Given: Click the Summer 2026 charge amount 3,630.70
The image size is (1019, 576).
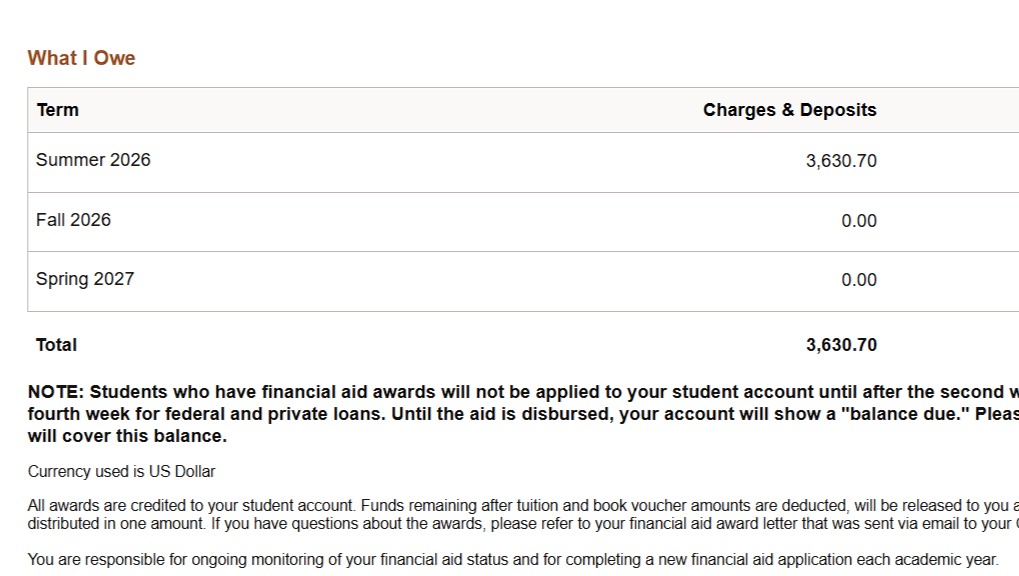Looking at the screenshot, I should (x=841, y=161).
